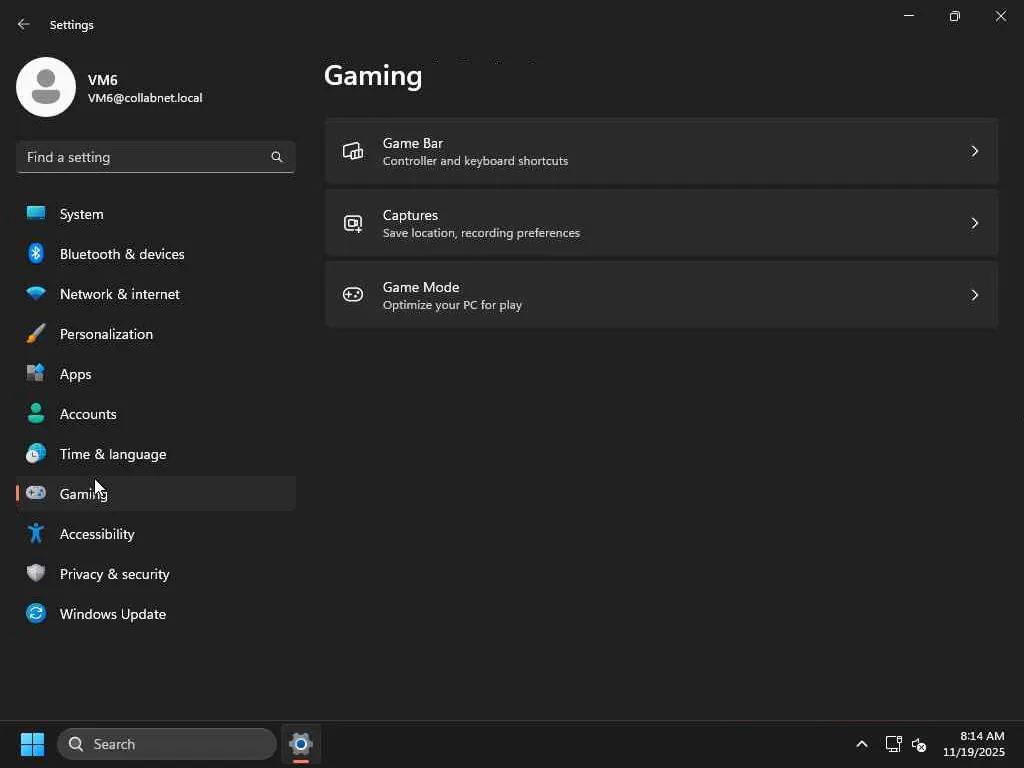Select the Privacy & security shield icon
Image resolution: width=1024 pixels, height=768 pixels.
(36, 574)
